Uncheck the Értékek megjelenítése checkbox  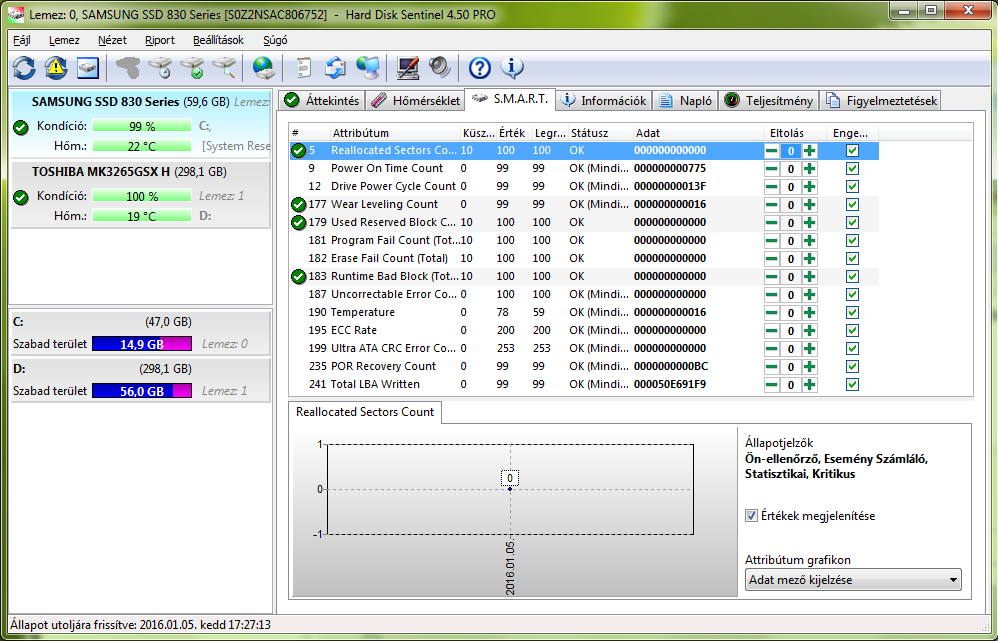[751, 516]
